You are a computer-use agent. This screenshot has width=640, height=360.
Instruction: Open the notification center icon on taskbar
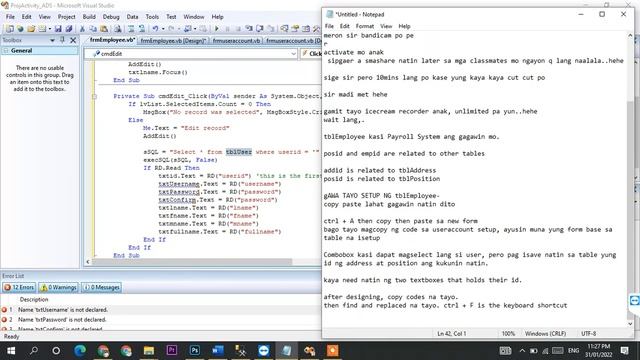click(624, 351)
